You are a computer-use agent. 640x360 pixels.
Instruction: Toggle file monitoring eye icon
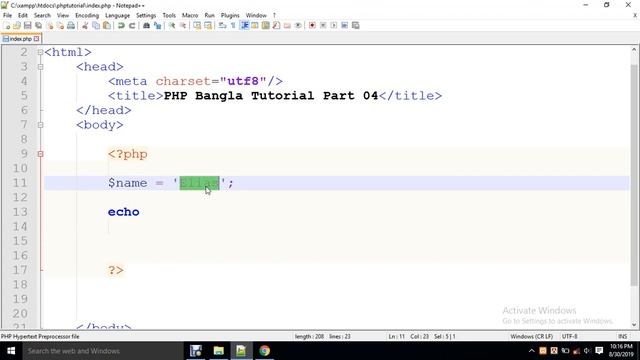pos(298,25)
